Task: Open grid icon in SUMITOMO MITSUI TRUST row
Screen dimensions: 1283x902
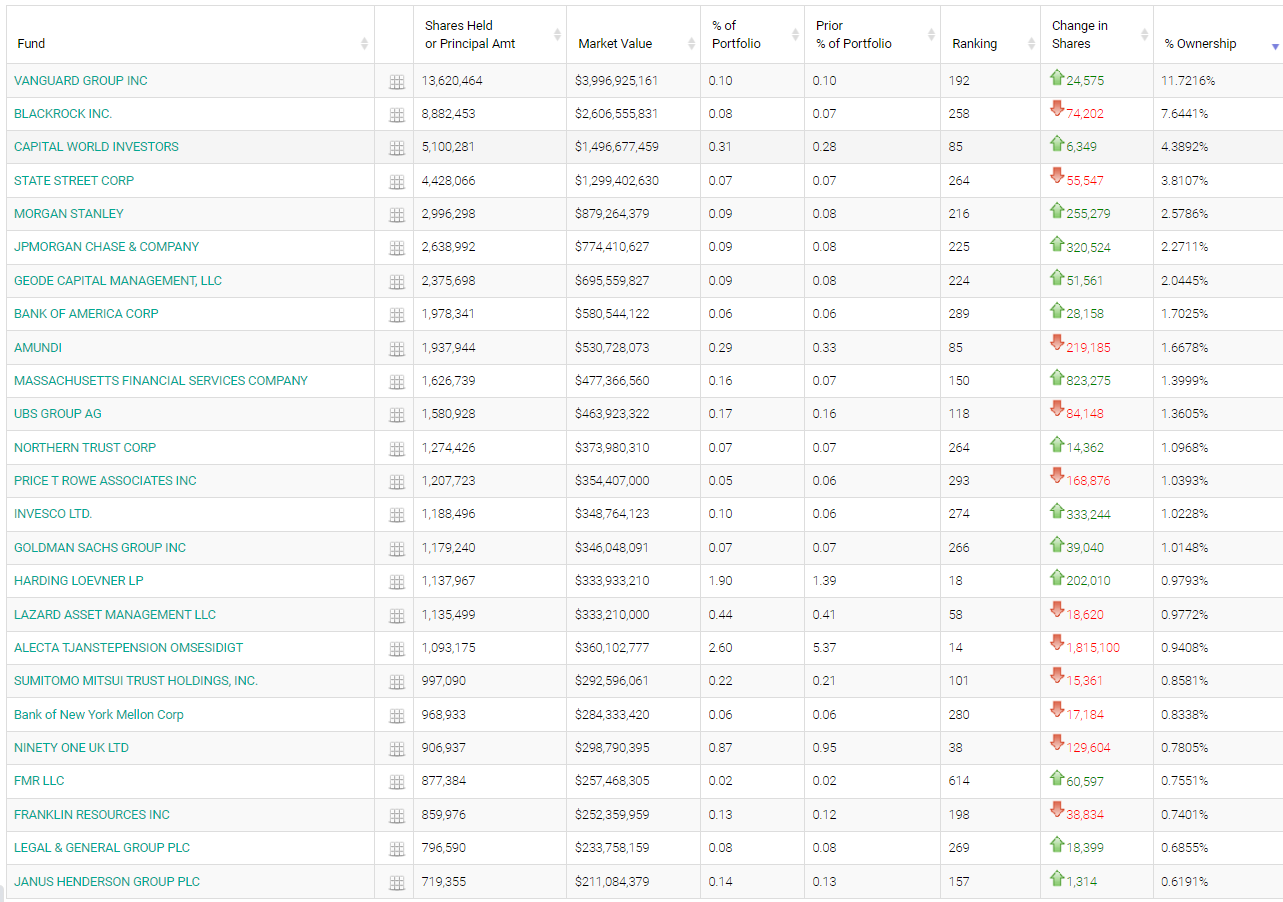Action: pyautogui.click(x=396, y=682)
